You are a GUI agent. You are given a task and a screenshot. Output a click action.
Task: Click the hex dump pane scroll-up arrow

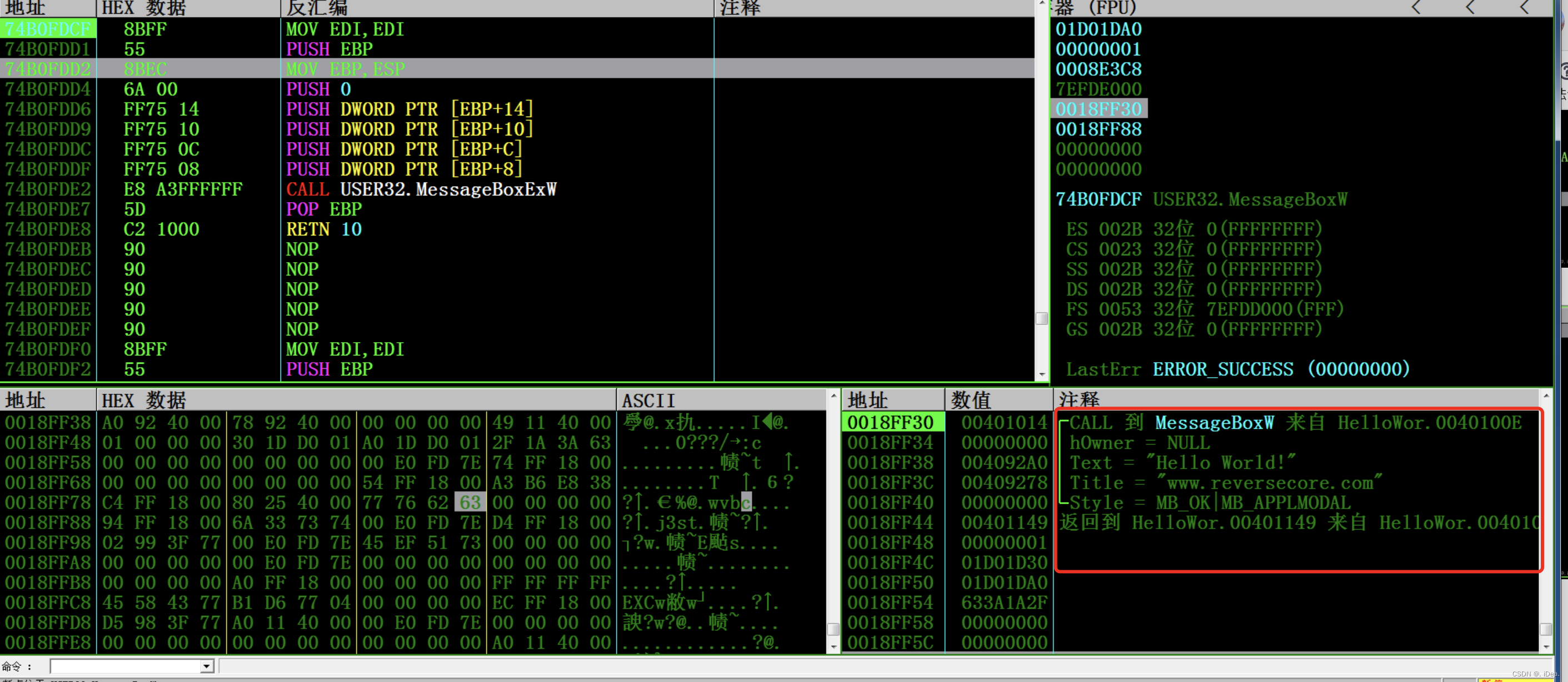click(x=833, y=396)
